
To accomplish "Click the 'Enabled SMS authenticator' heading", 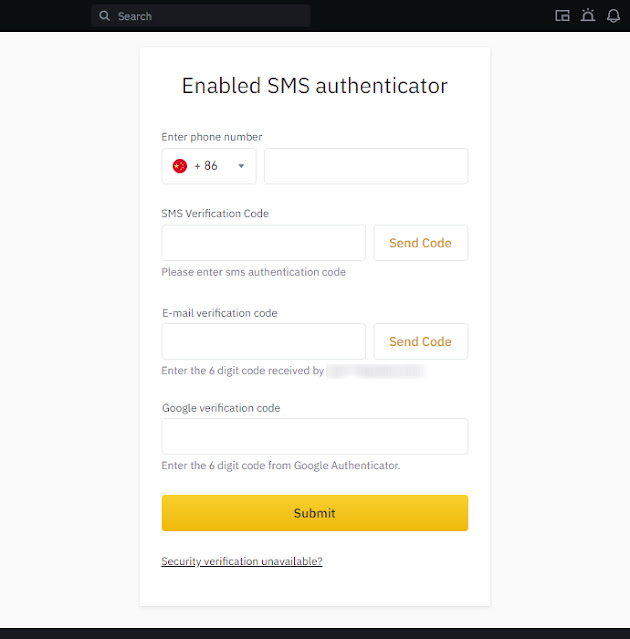I will pos(315,86).
